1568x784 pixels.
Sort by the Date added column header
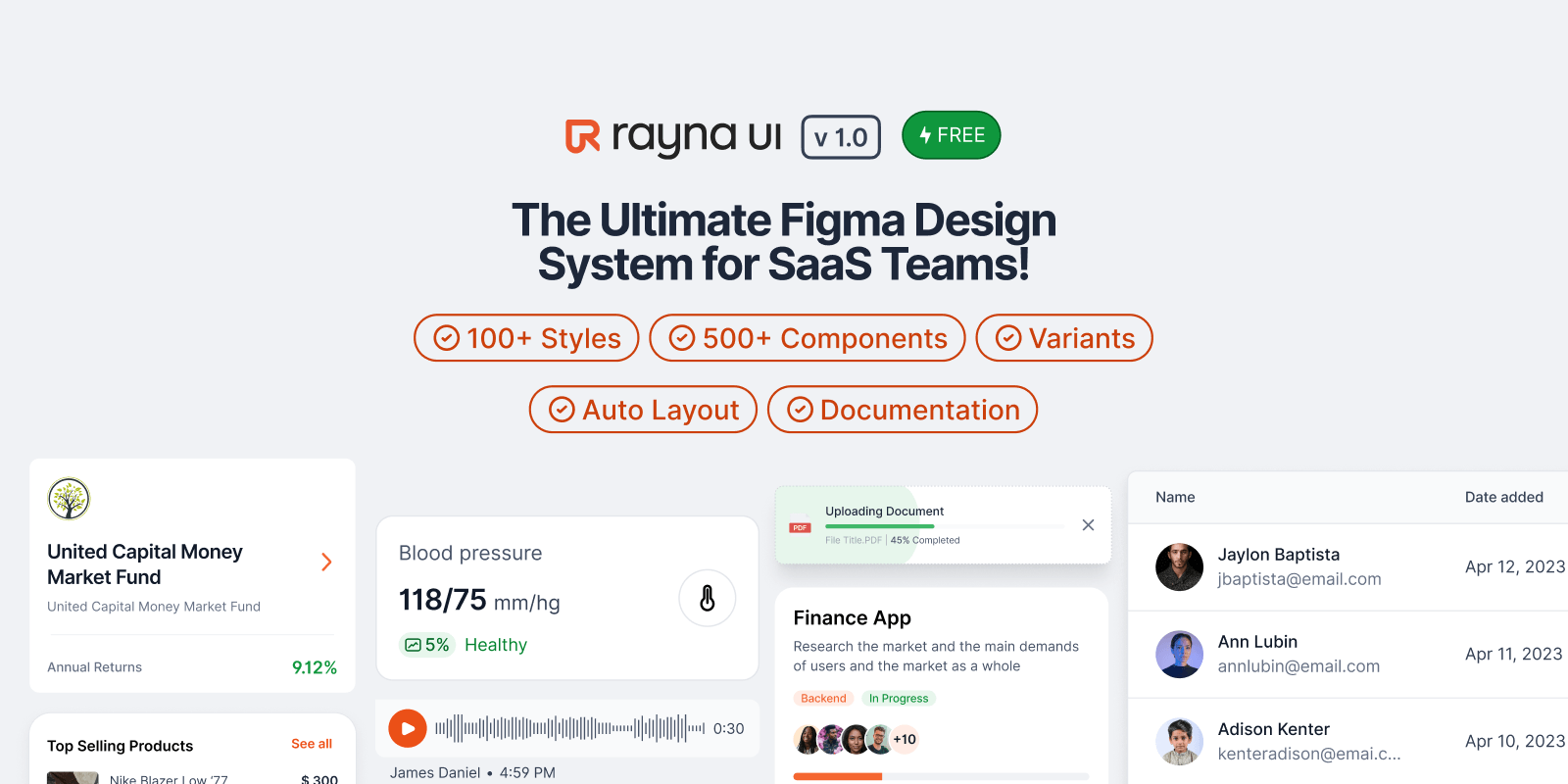point(1503,497)
